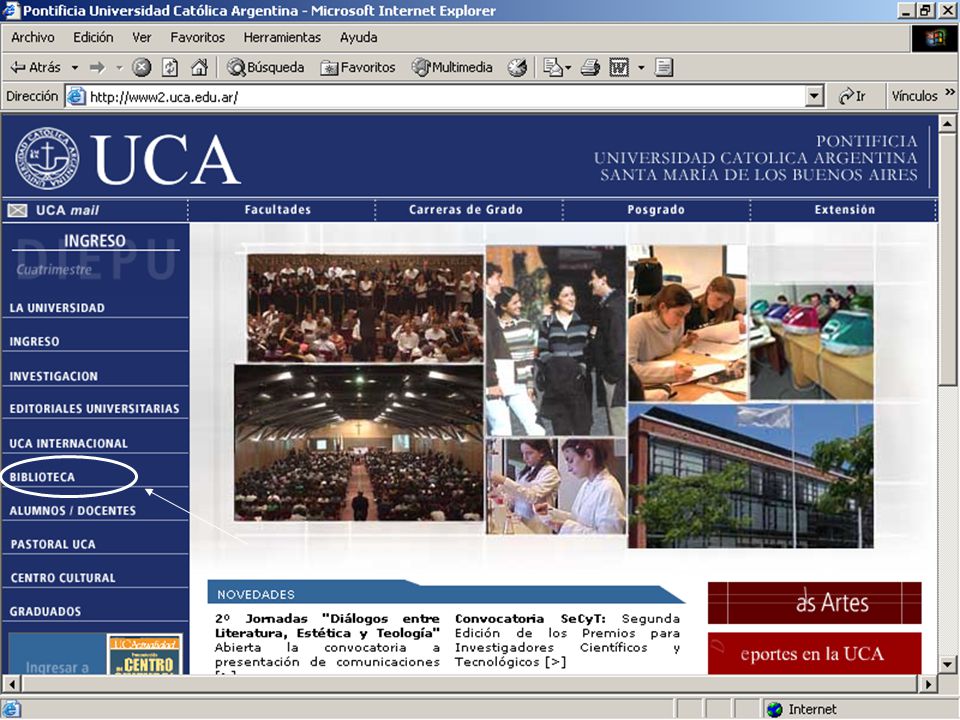960x720 pixels.
Task: Click the horizontal scrollbar left arrow
Action: coord(10,684)
